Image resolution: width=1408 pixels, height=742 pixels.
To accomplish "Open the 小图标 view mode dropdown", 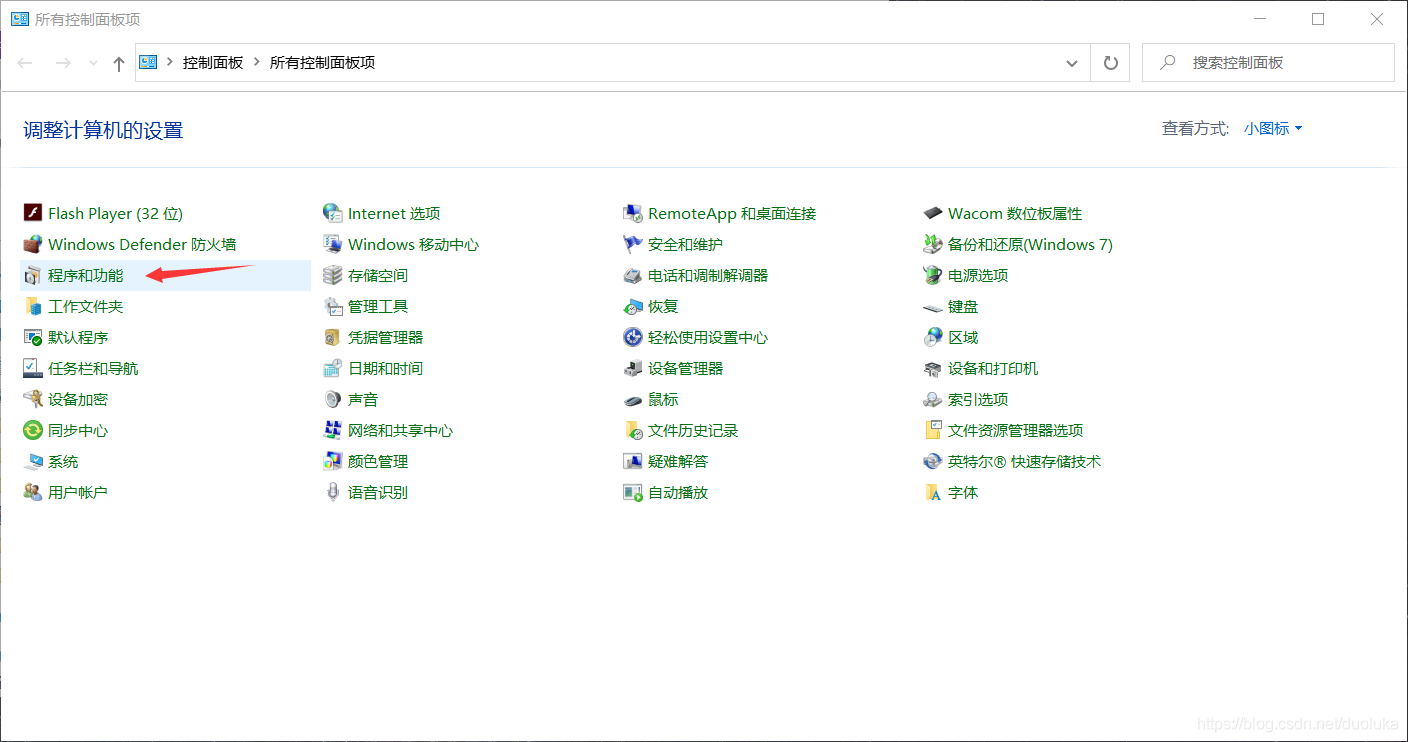I will 1273,128.
